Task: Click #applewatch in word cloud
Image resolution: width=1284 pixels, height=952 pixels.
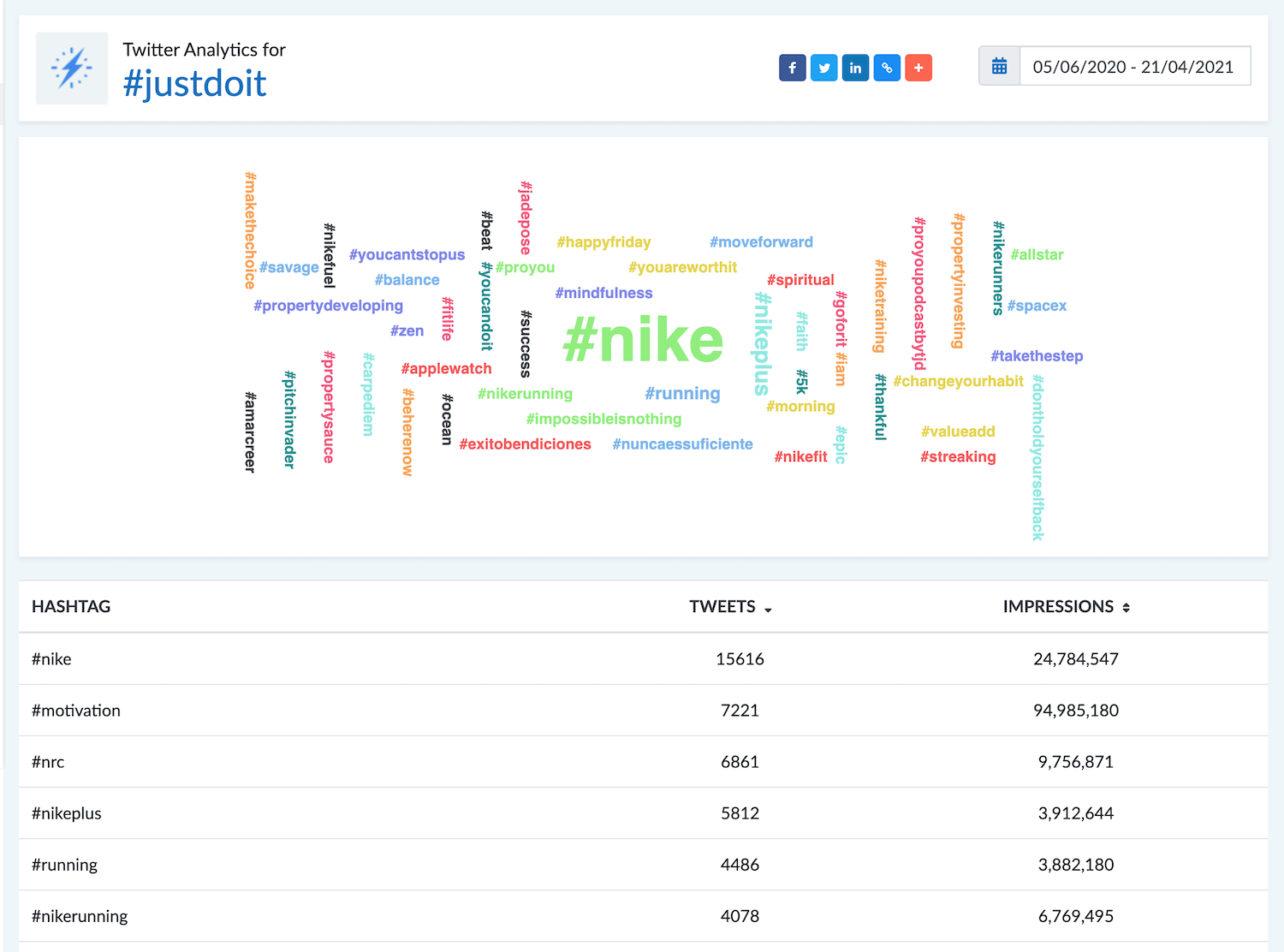Action: point(446,369)
